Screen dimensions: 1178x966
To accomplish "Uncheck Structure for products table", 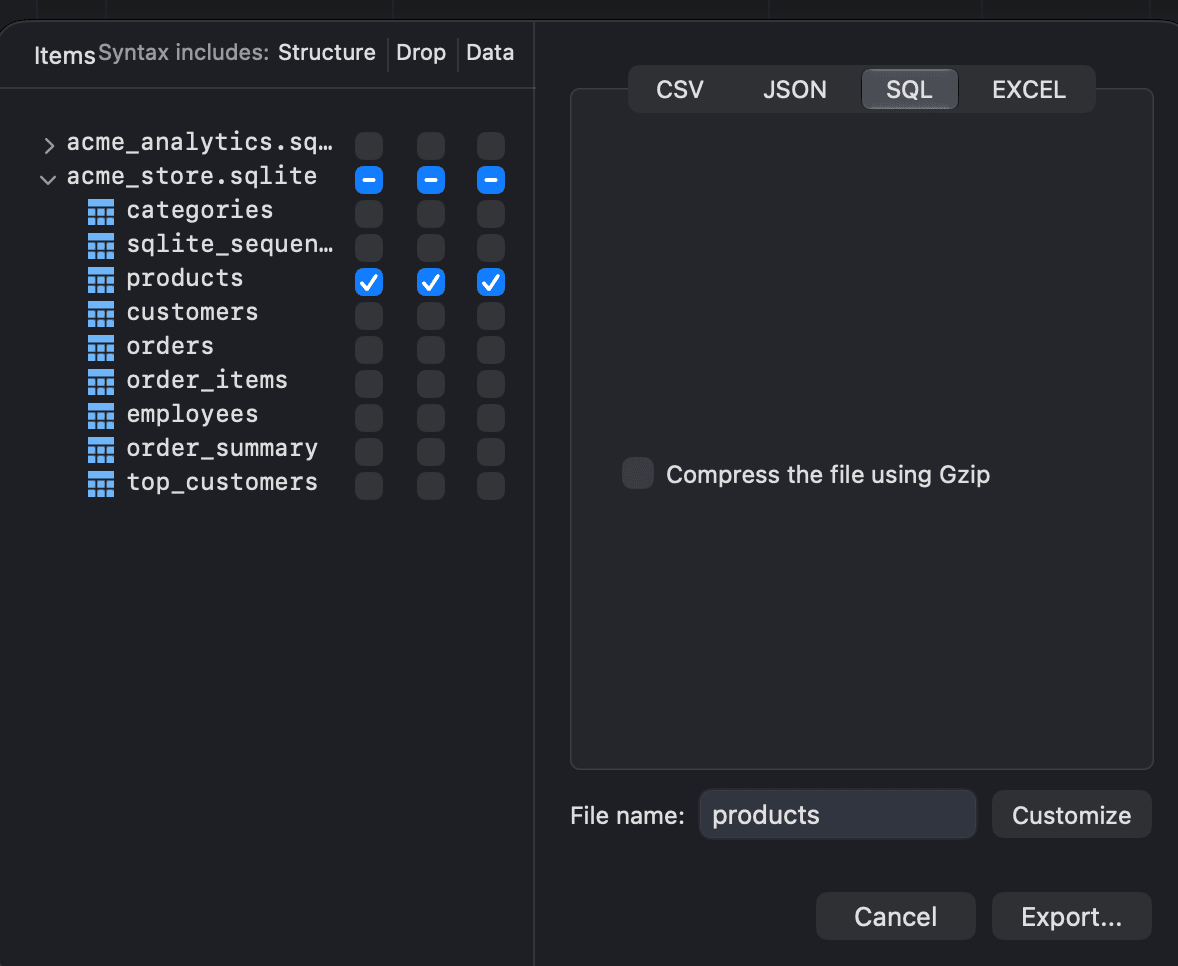I will (x=369, y=282).
